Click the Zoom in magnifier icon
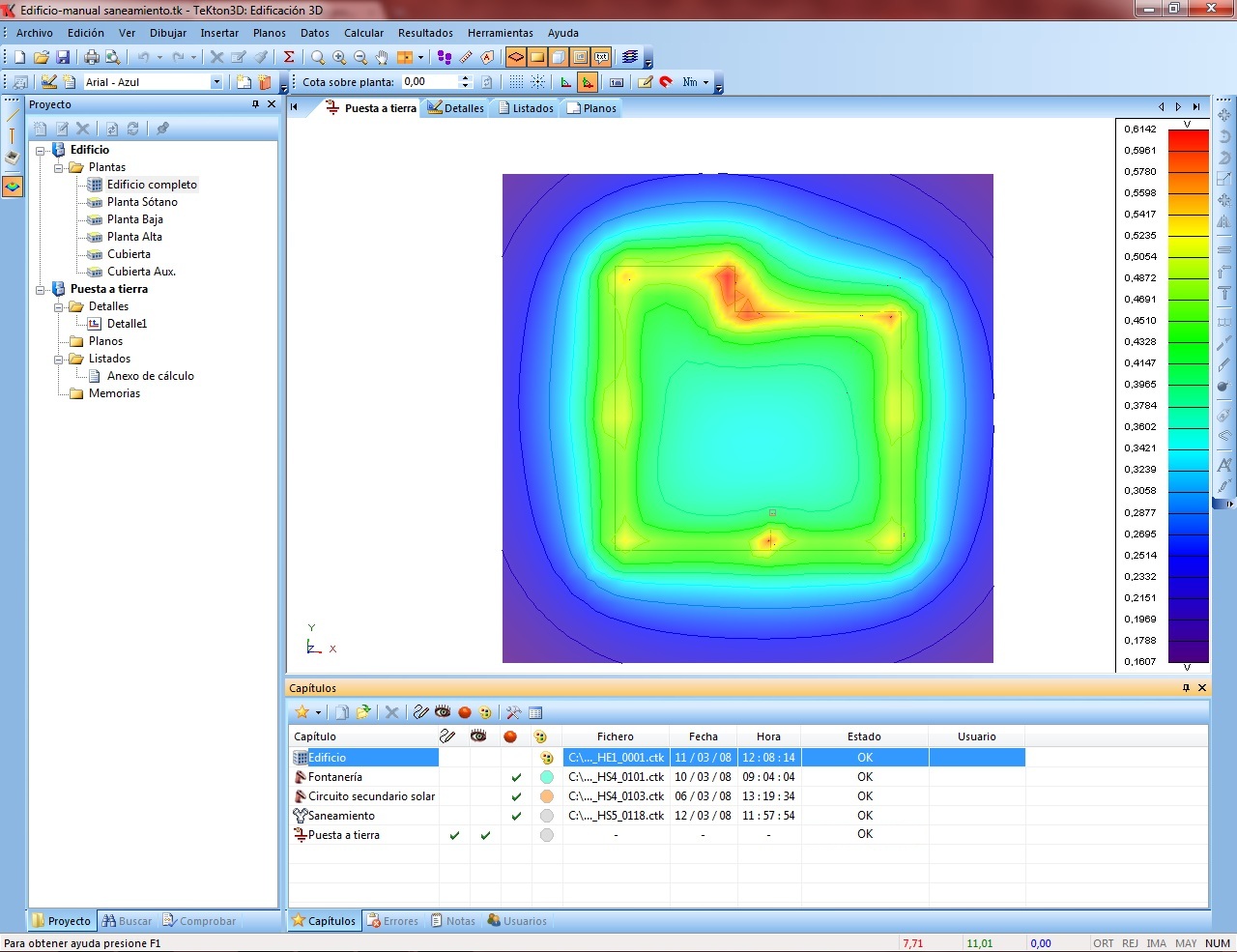Screen dimensions: 1237x952 [x=339, y=58]
